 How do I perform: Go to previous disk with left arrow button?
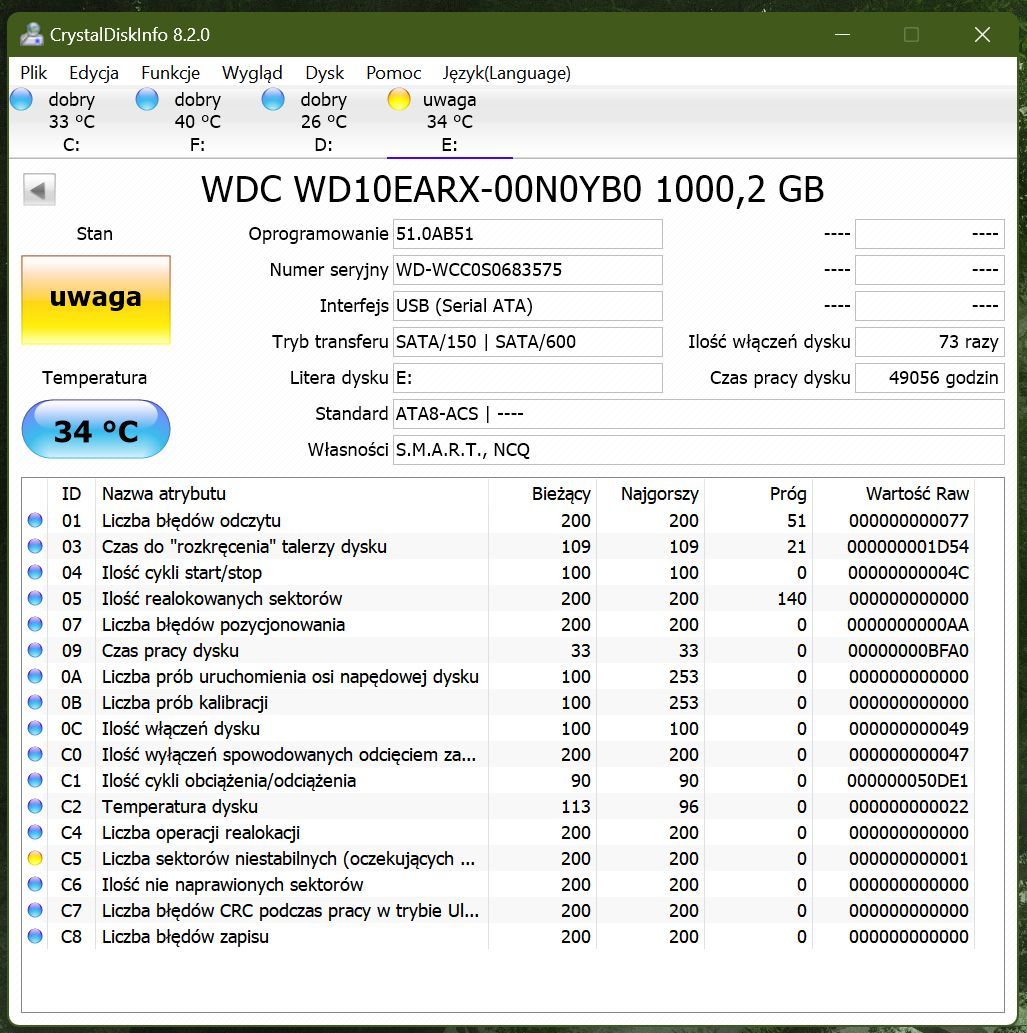click(x=39, y=190)
